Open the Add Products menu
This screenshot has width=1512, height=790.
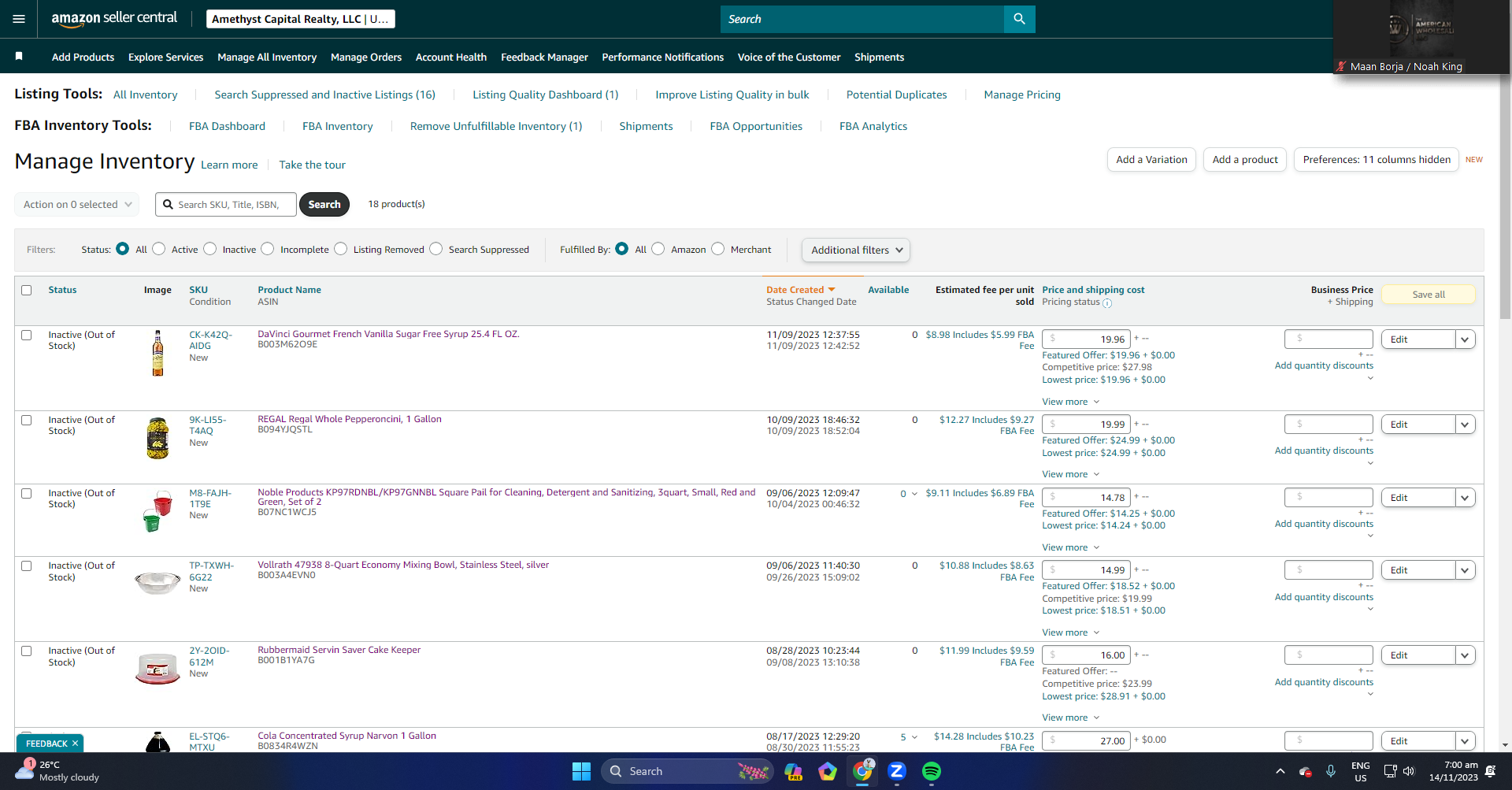[x=83, y=57]
